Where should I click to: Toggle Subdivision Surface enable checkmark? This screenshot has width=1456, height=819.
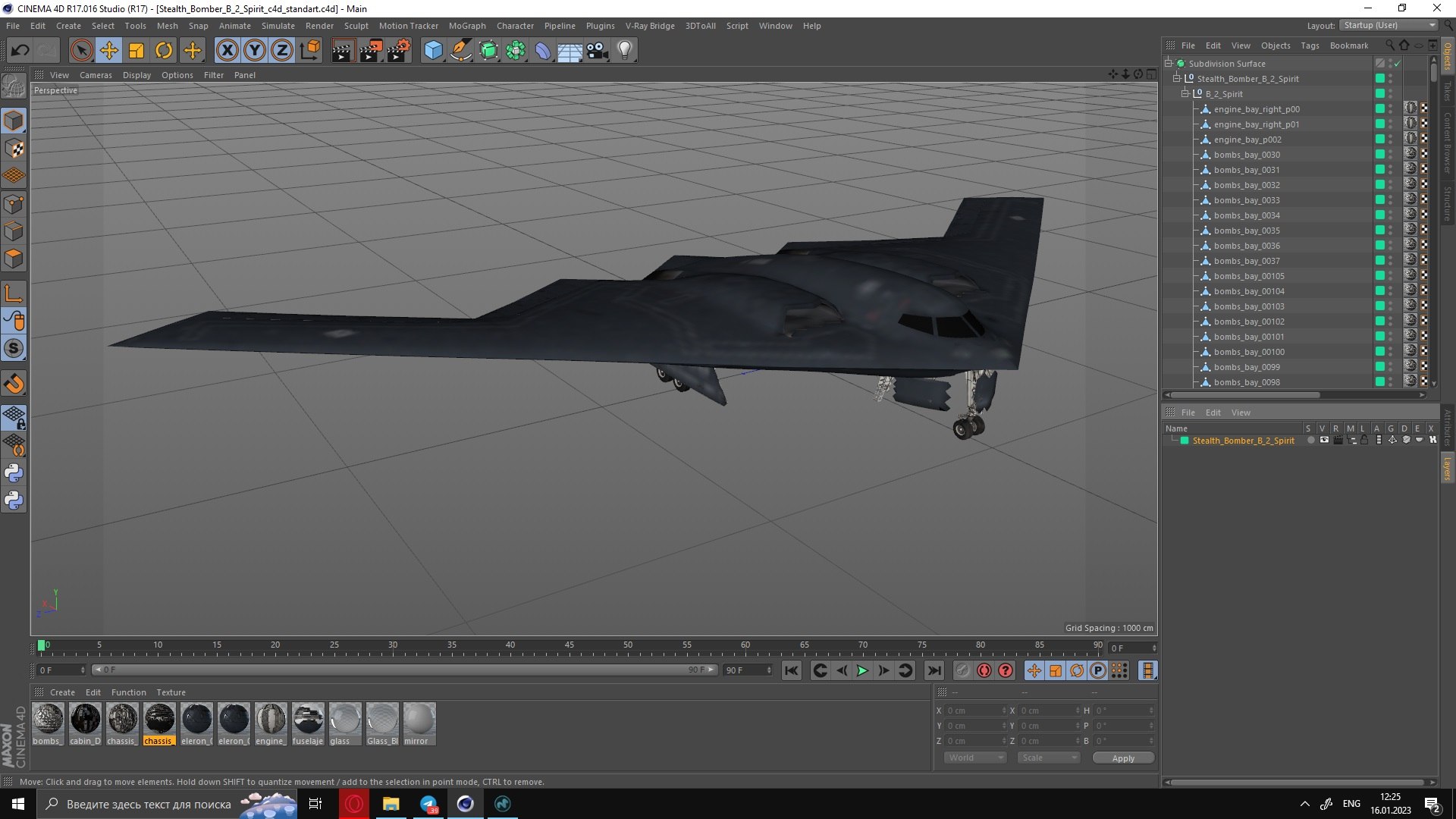pos(1397,64)
